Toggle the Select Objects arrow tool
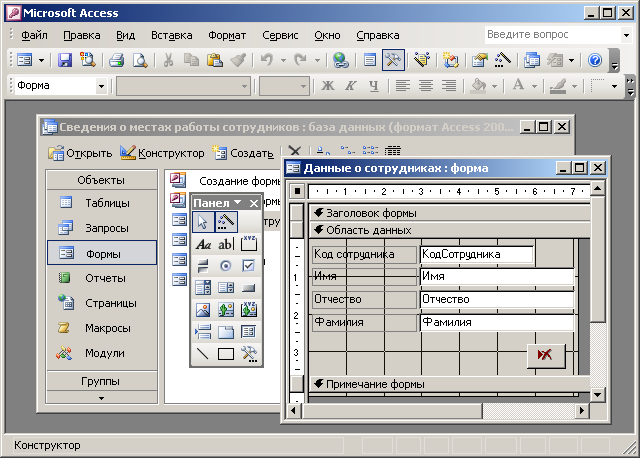 [203, 222]
